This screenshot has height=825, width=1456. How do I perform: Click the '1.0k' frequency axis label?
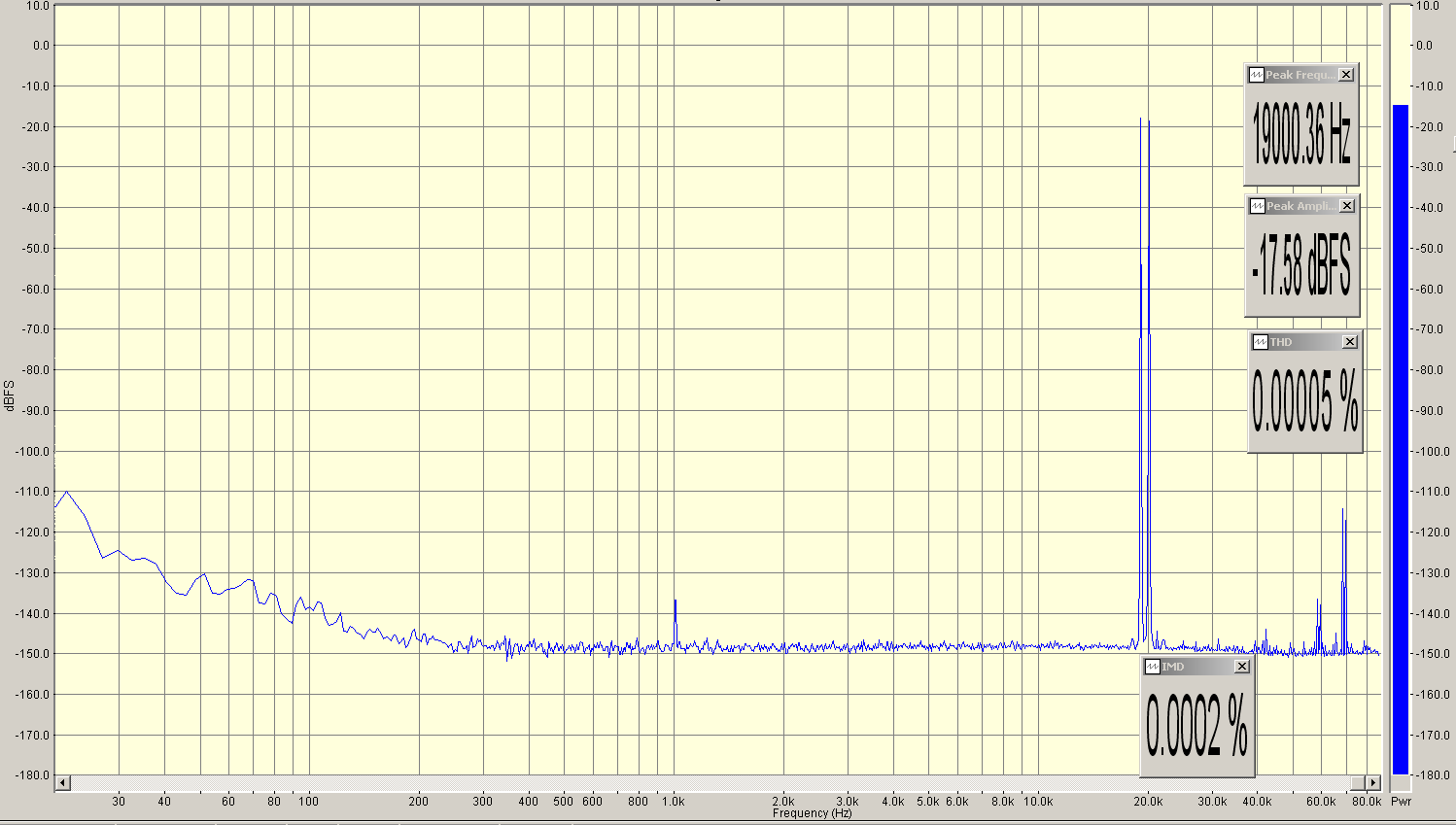point(673,802)
